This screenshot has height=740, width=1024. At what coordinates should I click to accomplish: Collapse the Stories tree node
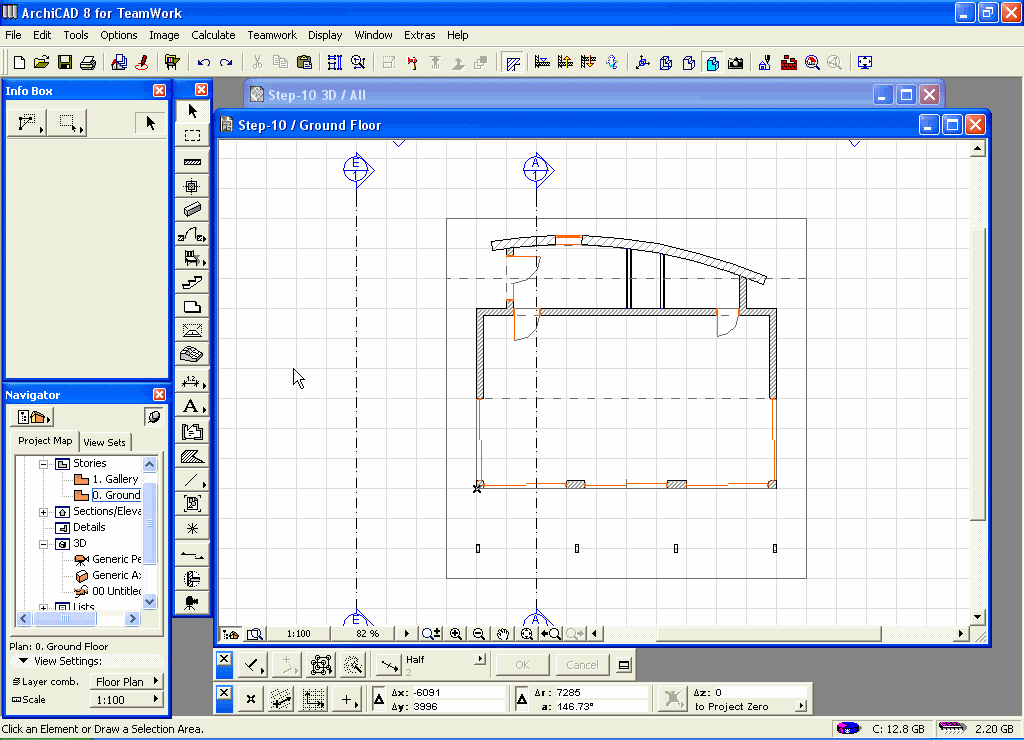[x=43, y=464]
